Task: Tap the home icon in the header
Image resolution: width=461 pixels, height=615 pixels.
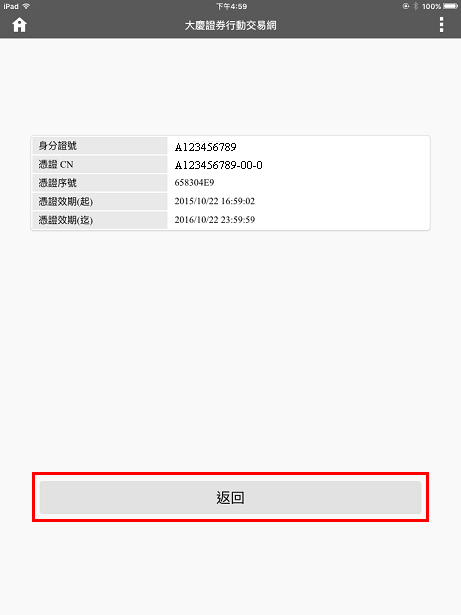Action: point(19,25)
